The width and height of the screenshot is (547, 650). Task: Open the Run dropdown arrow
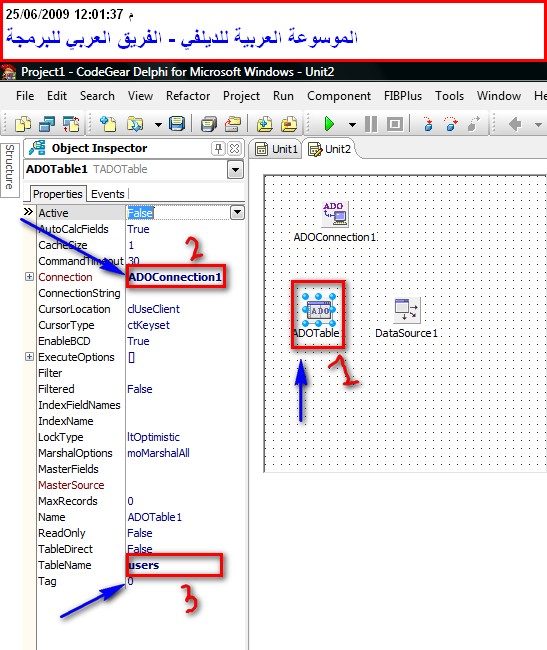pos(352,124)
